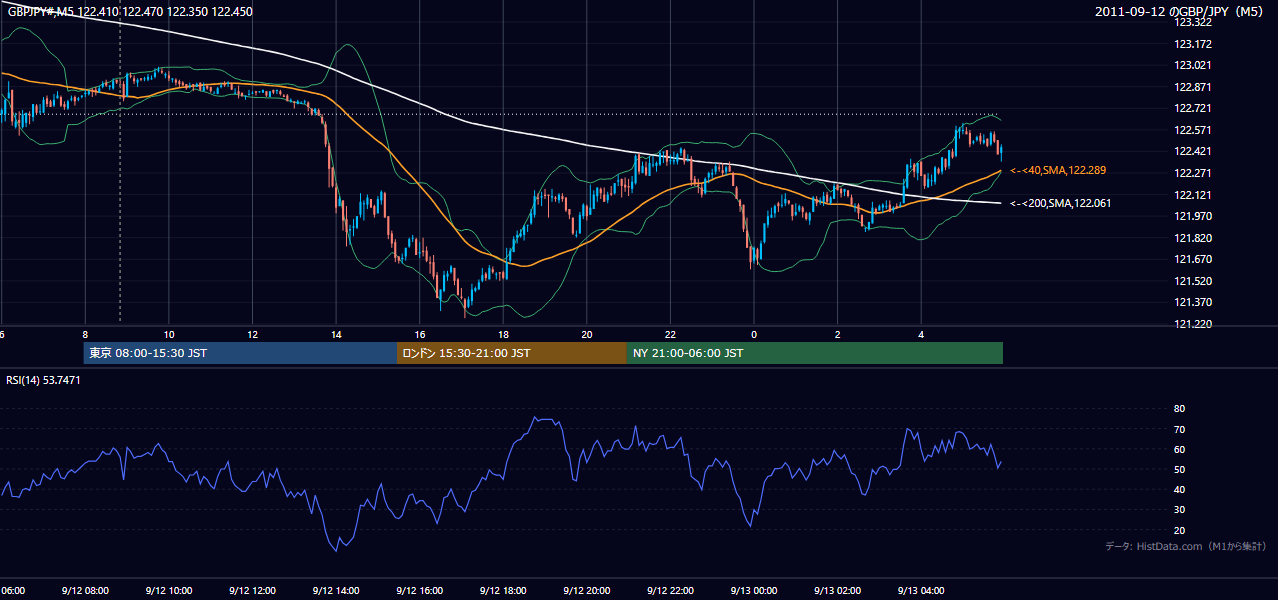The image size is (1278, 600).
Task: Click price axis label 121.970
Action: tap(1193, 216)
